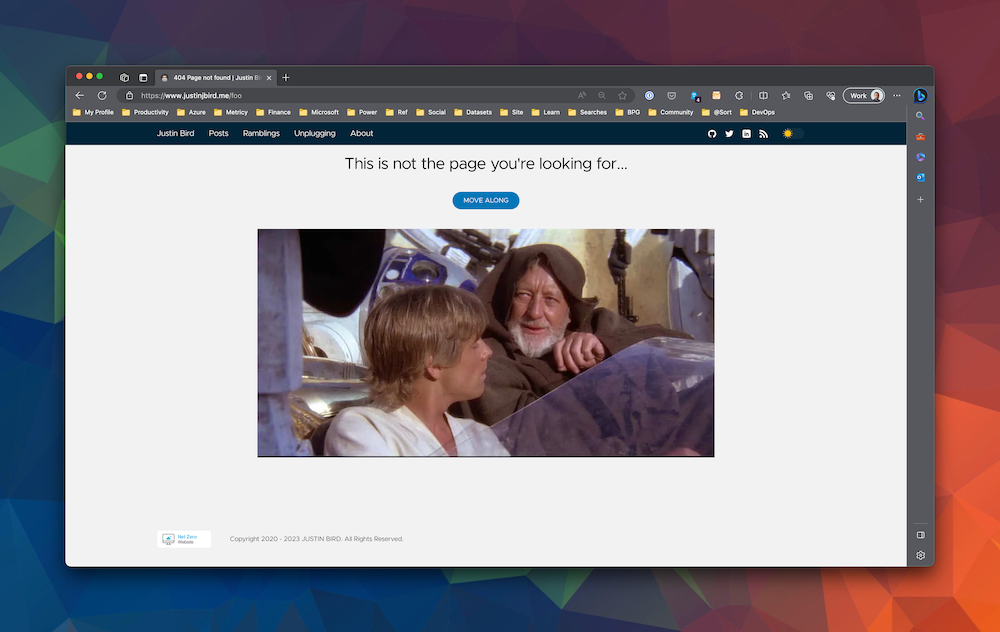Subscribe via the RSS feed icon
The height and width of the screenshot is (632, 1000).
(x=763, y=133)
